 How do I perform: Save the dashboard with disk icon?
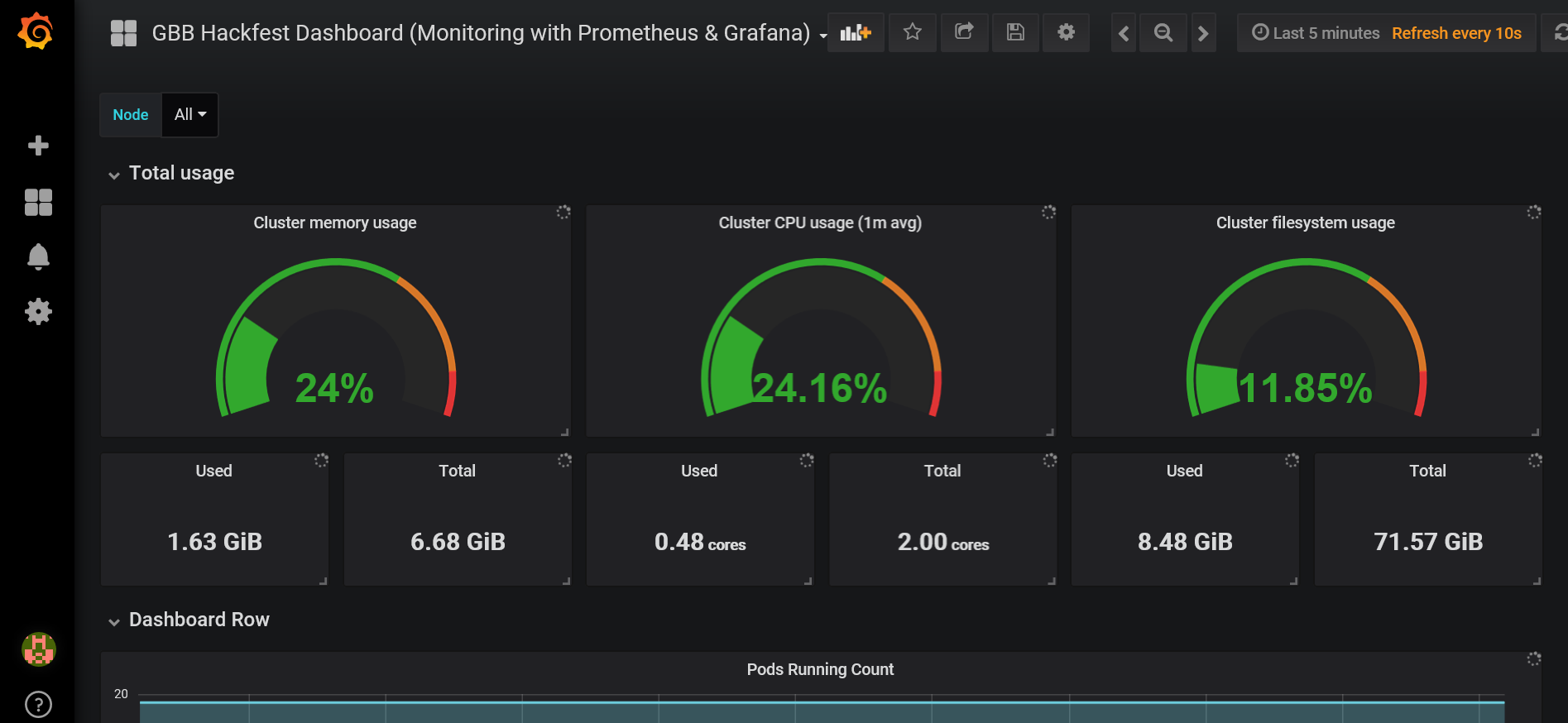tap(1015, 33)
